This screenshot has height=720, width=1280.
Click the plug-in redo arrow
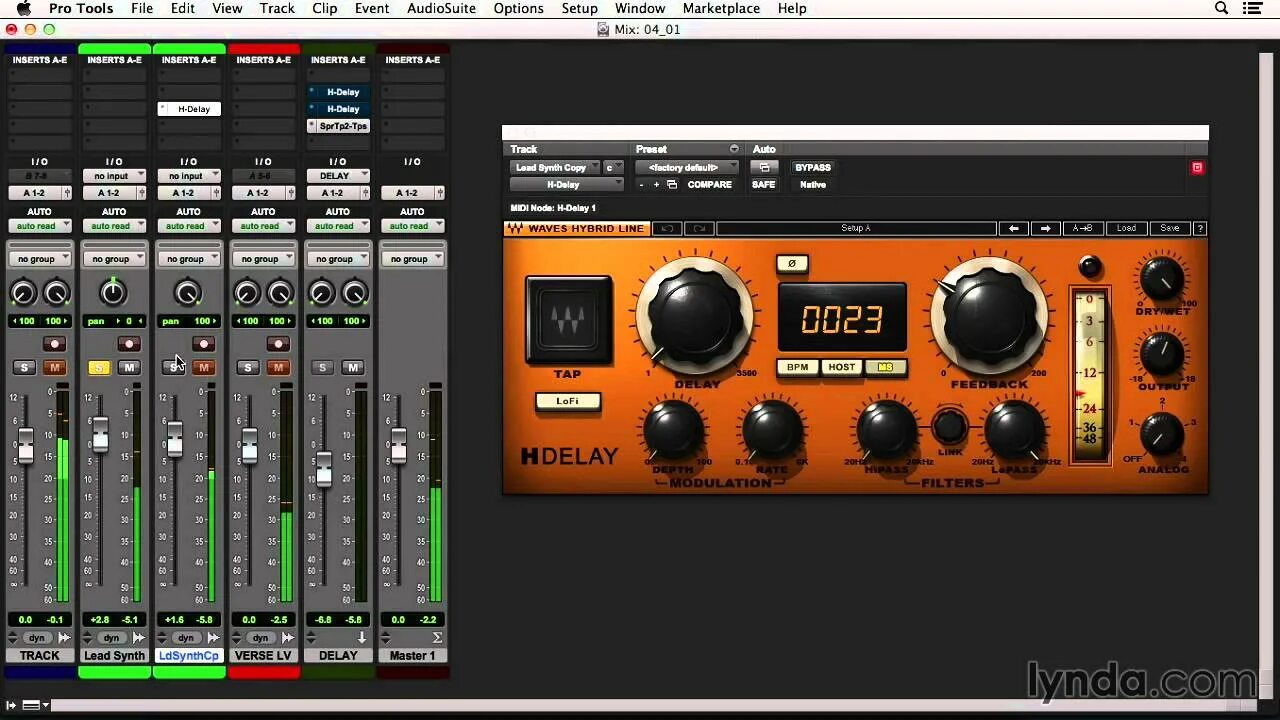[x=697, y=228]
